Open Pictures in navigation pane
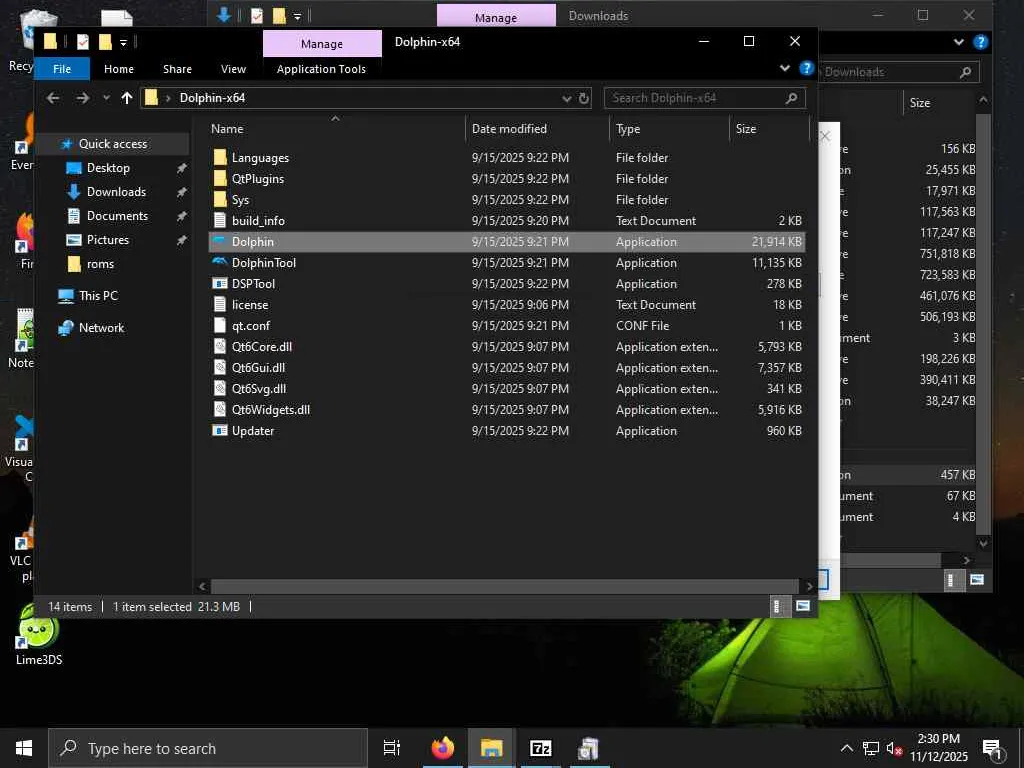Screen dimensions: 1024x768 tap(108, 240)
